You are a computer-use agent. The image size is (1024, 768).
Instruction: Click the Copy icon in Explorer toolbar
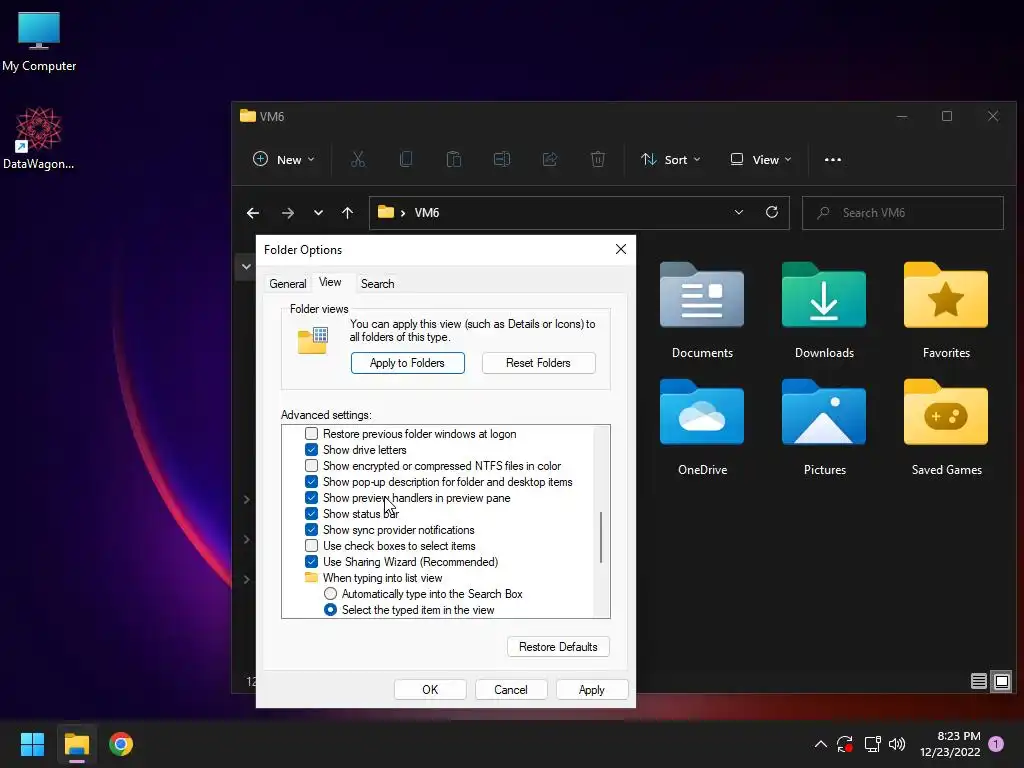[x=406, y=159]
